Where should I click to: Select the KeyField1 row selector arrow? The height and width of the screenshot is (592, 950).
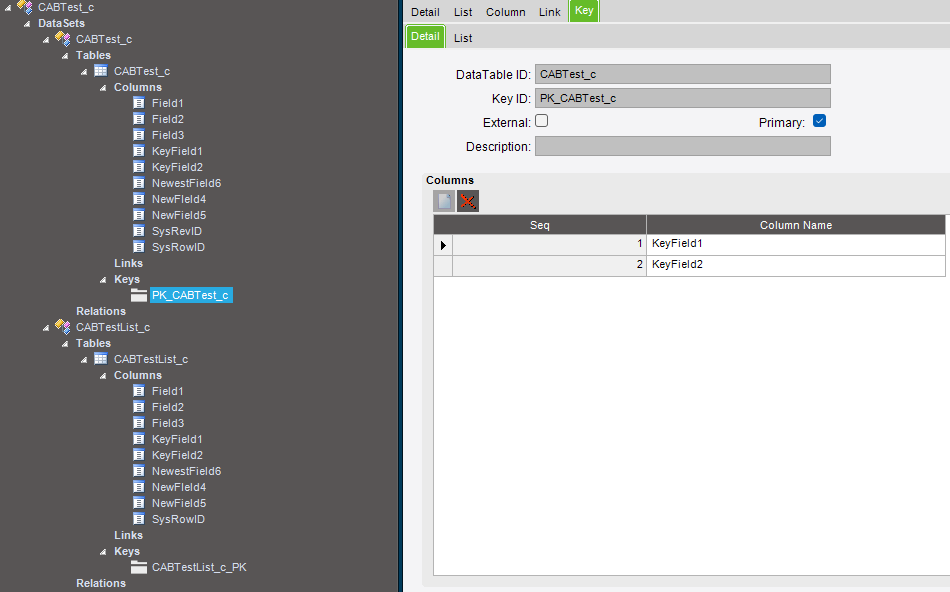[443, 245]
